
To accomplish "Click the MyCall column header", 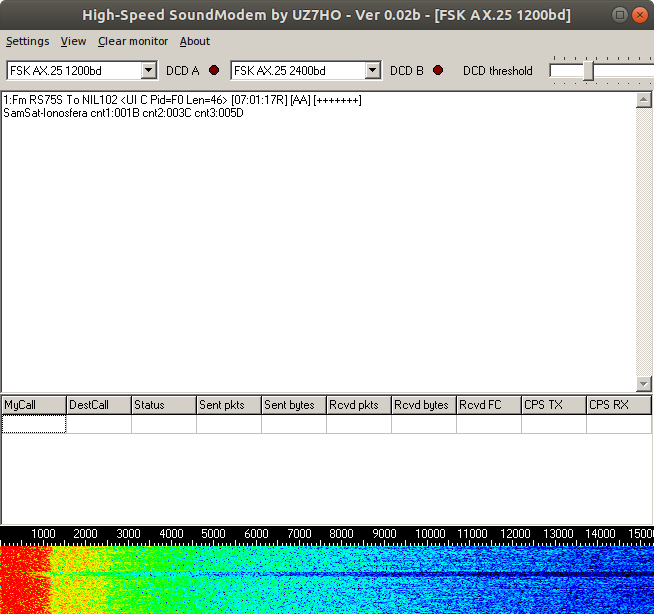I will click(x=34, y=405).
